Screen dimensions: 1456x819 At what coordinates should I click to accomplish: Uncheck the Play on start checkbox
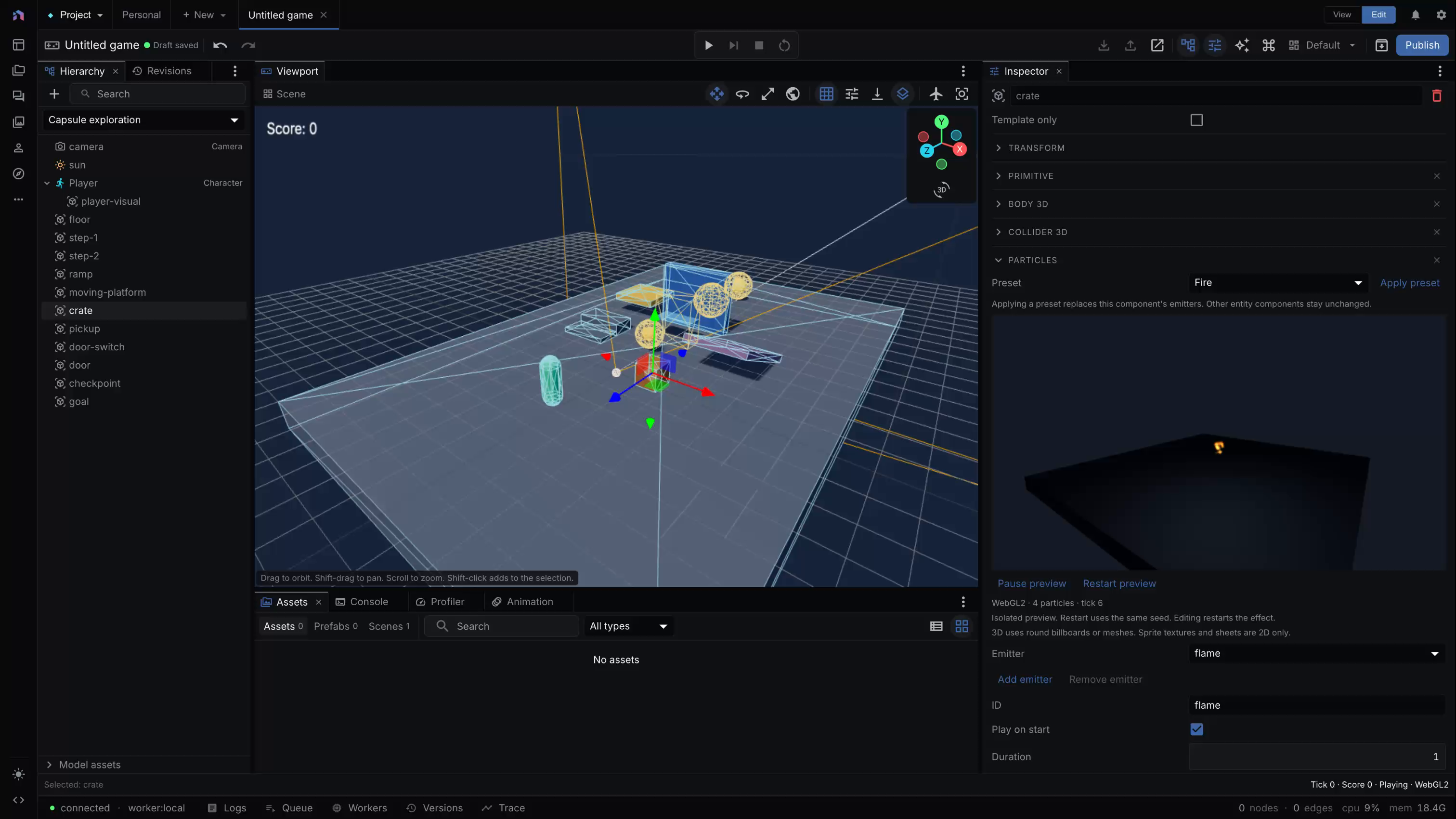click(1196, 730)
